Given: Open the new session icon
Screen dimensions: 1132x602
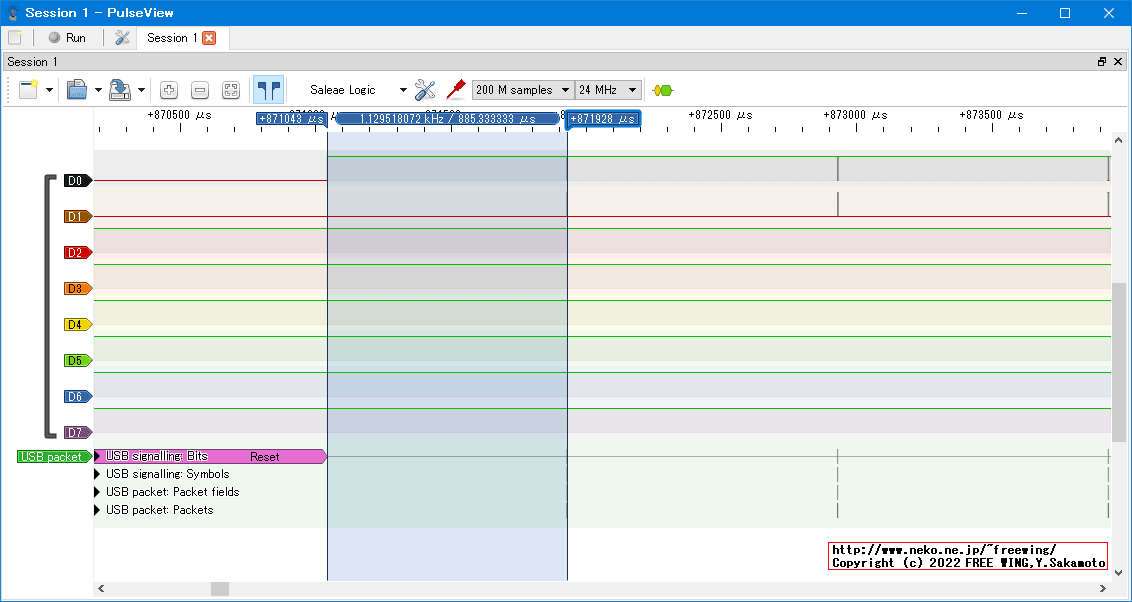Looking at the screenshot, I should [x=14, y=38].
